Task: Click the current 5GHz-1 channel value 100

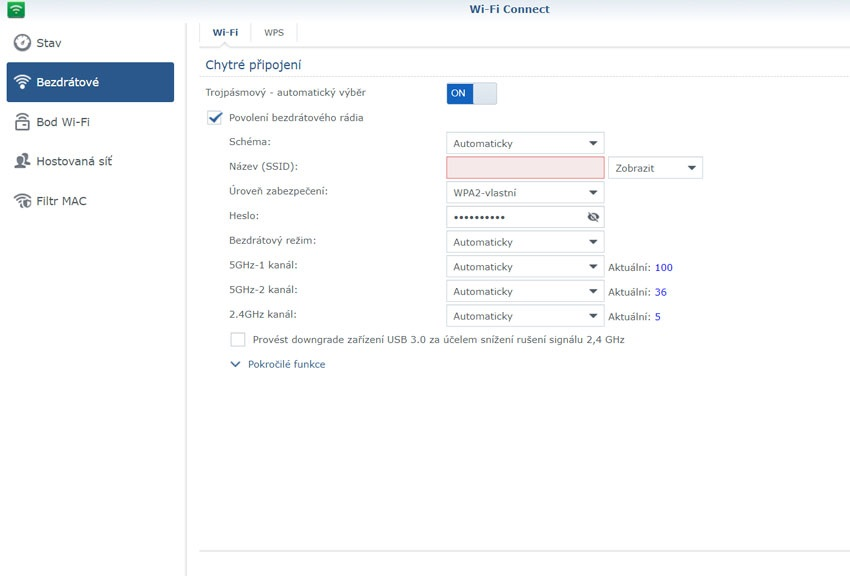Action: click(x=664, y=268)
